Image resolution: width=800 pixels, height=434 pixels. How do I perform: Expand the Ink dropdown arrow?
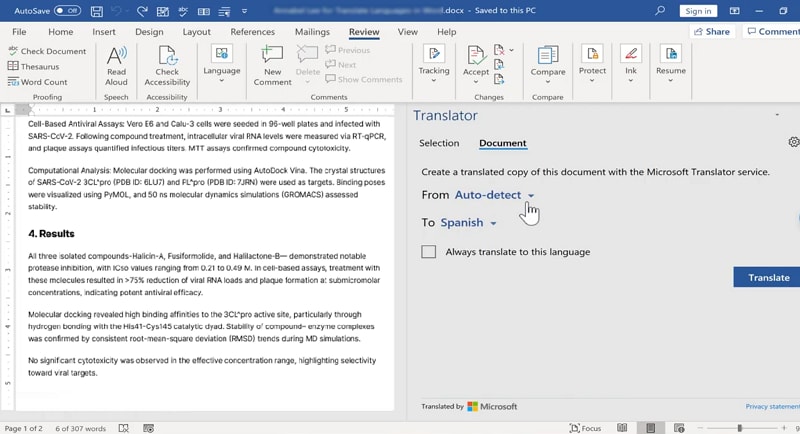[631, 81]
